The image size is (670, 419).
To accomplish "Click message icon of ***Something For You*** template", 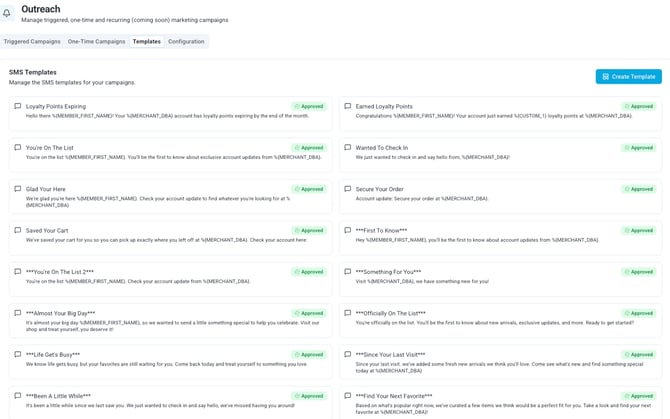I will pos(347,272).
